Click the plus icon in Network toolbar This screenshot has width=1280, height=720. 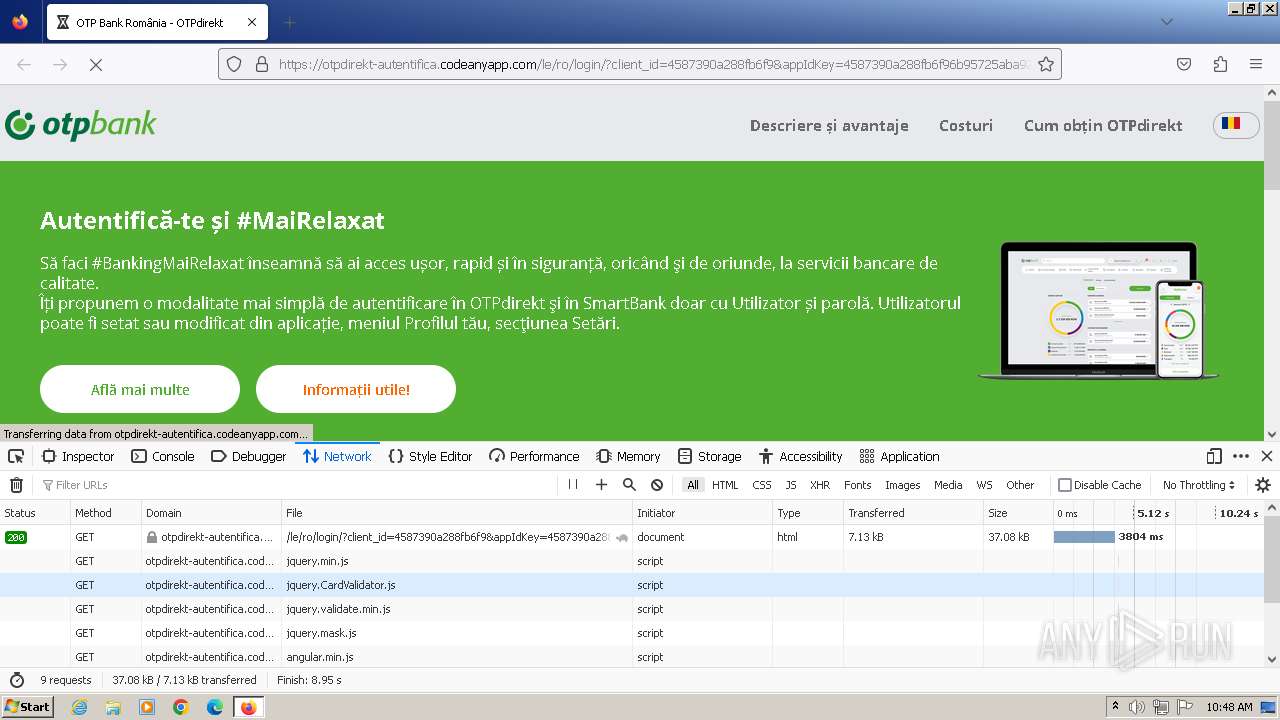[x=601, y=485]
